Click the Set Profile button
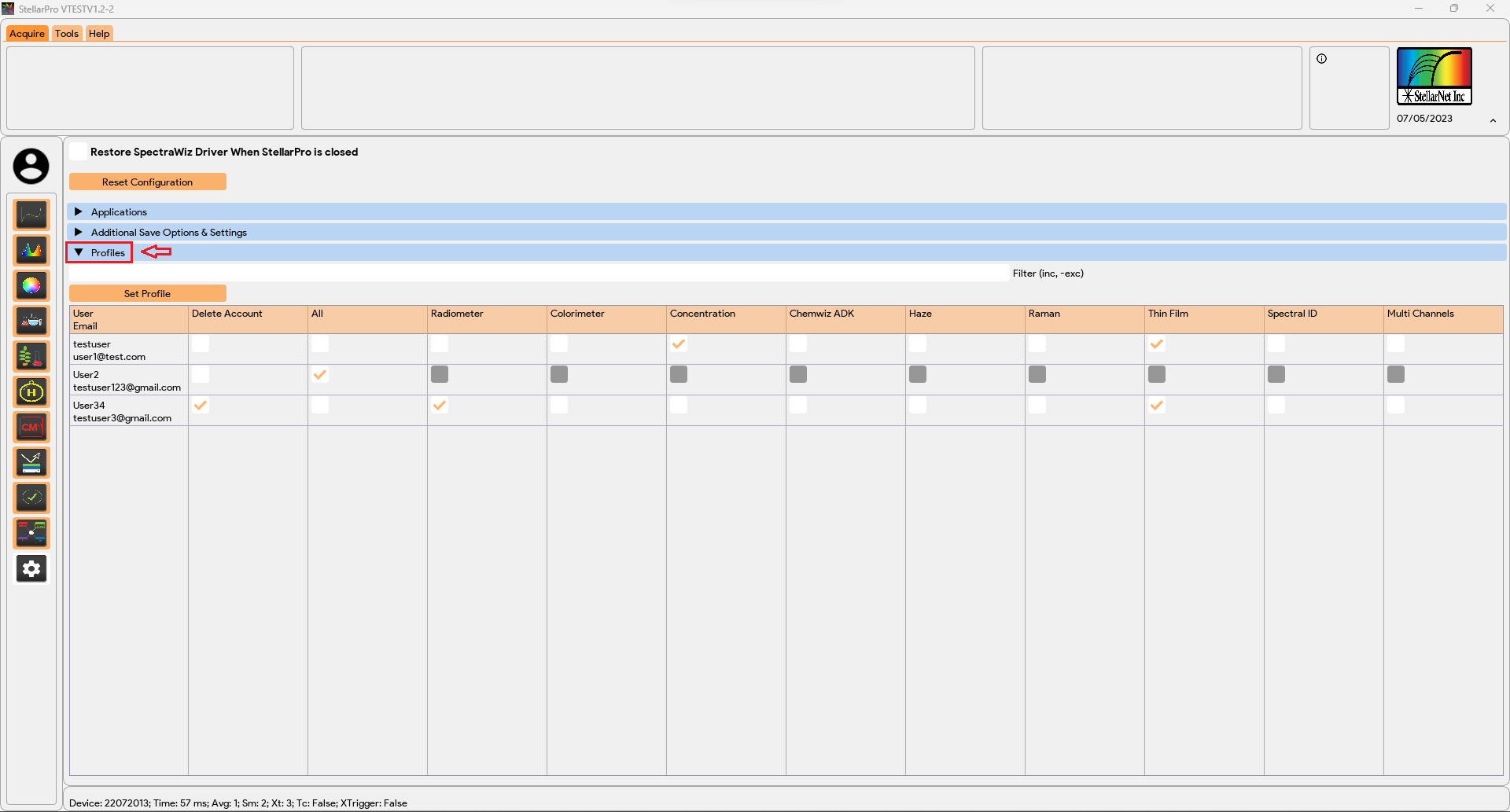 pyautogui.click(x=147, y=292)
